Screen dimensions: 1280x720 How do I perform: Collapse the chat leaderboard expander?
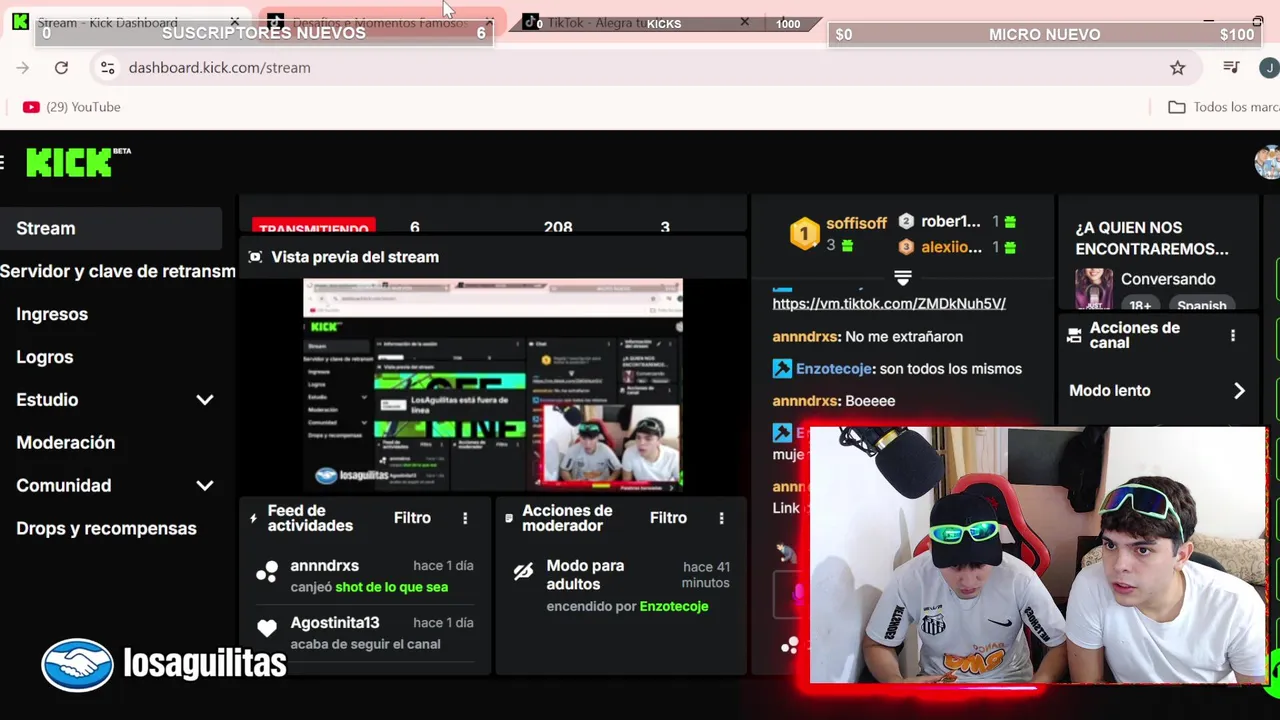click(902, 276)
